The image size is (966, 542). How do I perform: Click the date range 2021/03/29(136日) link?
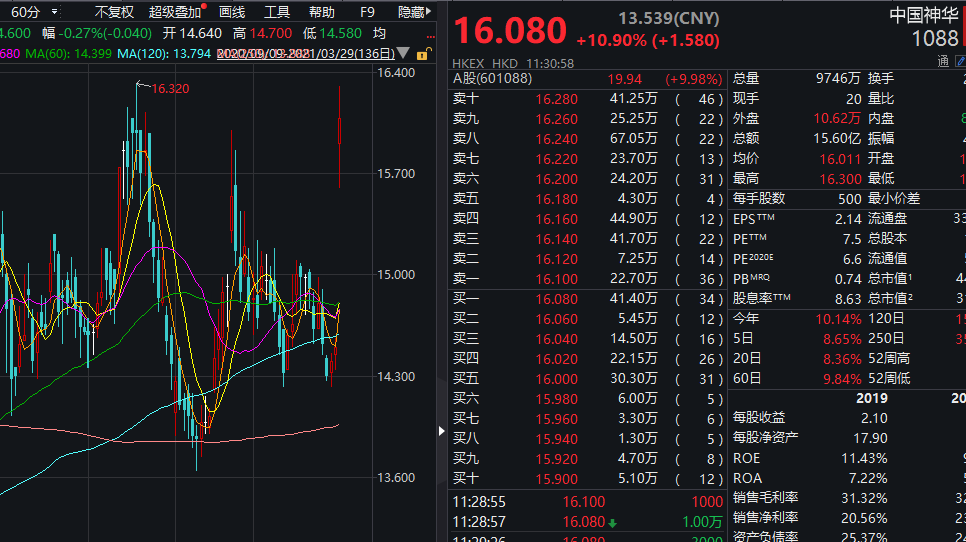(306, 54)
